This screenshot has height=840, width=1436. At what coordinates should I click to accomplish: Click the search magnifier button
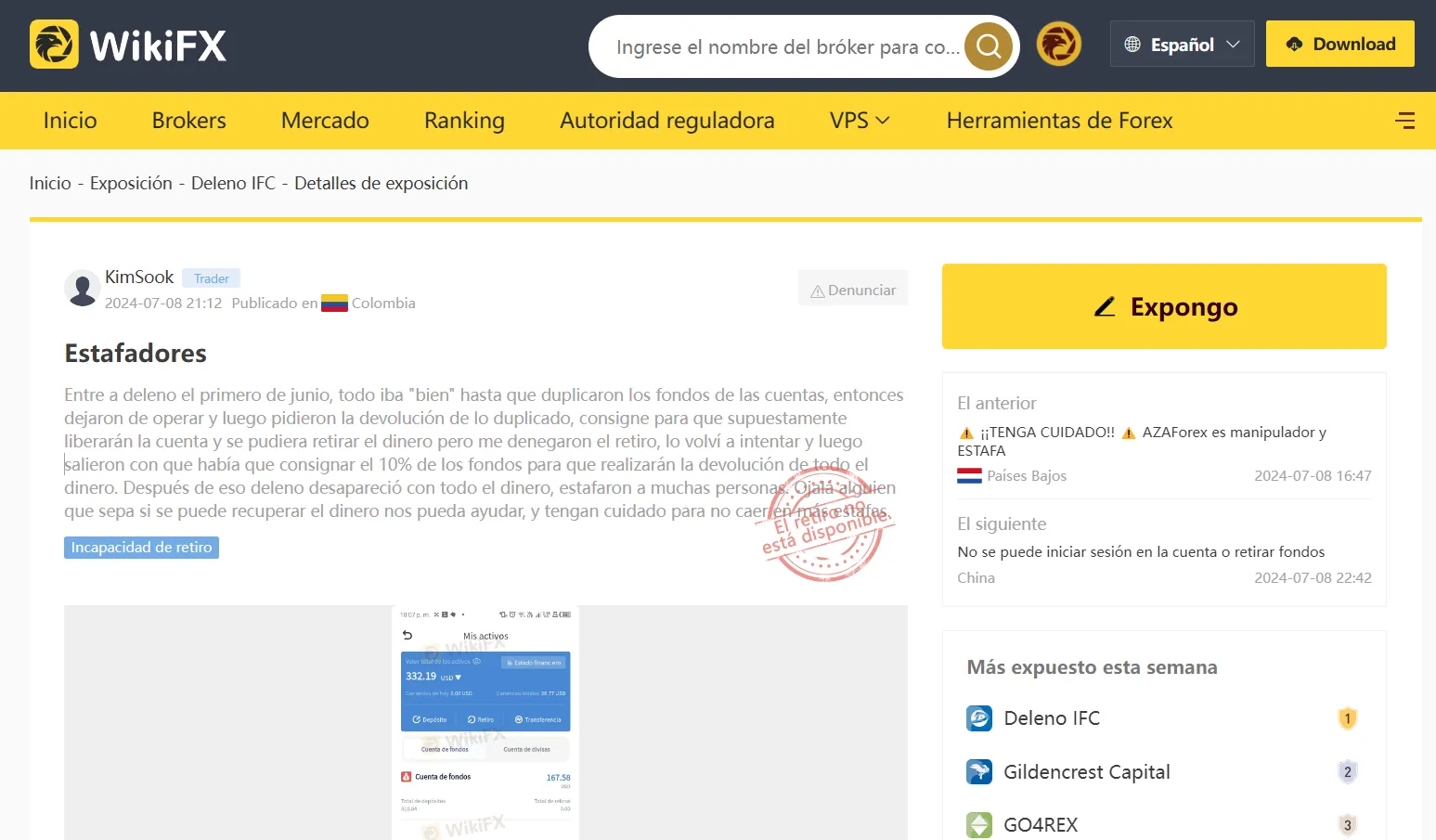[x=989, y=46]
